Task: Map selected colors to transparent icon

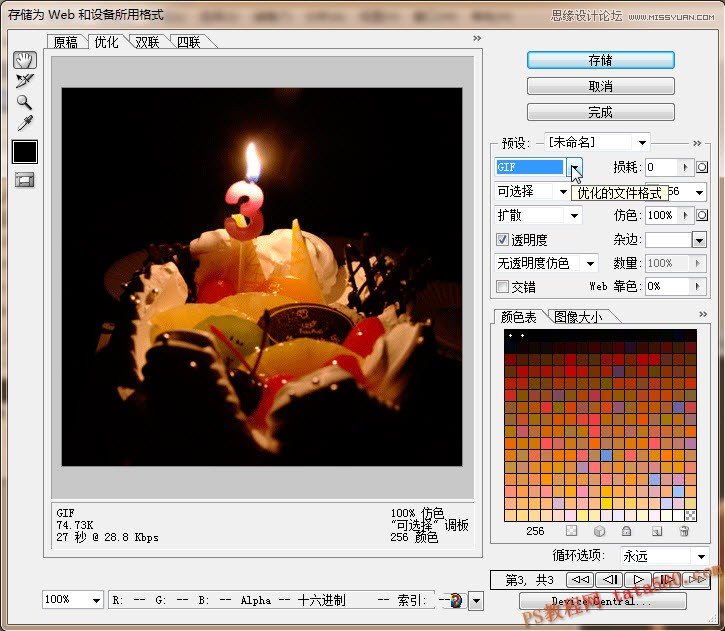Action: coord(572,531)
